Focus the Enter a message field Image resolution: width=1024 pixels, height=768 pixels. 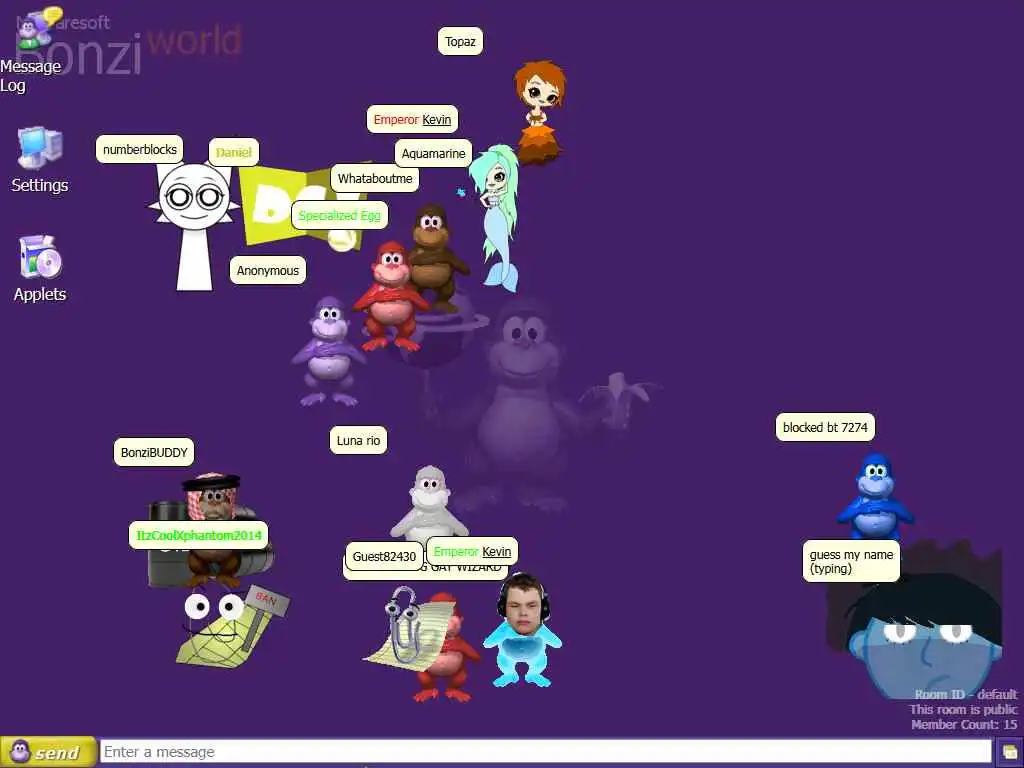[546, 752]
